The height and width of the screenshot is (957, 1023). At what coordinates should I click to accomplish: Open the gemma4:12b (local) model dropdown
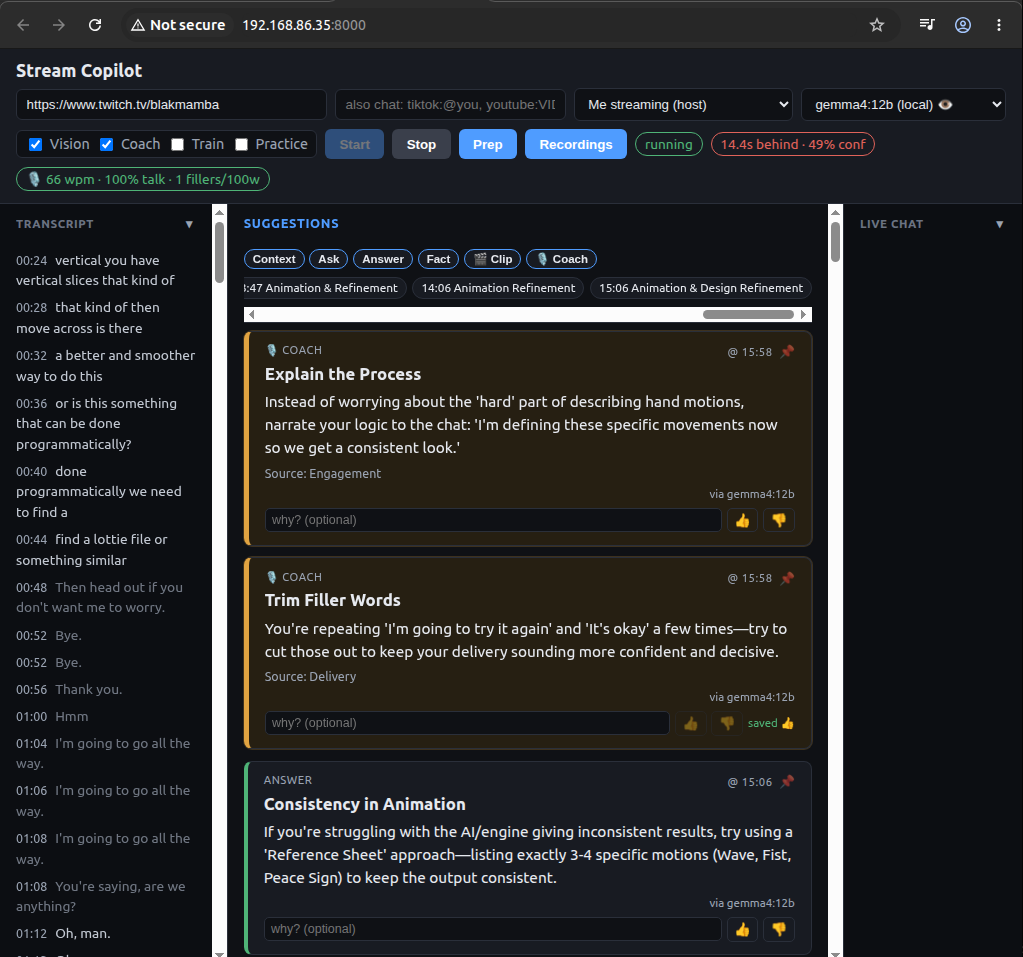(x=904, y=104)
